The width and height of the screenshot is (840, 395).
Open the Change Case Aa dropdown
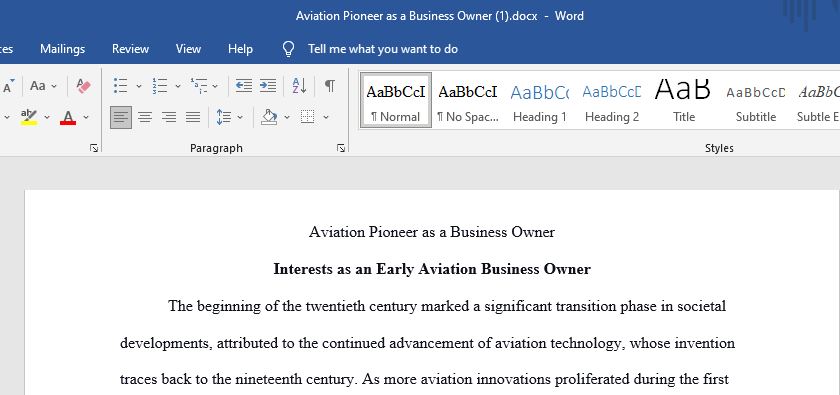pyautogui.click(x=43, y=86)
